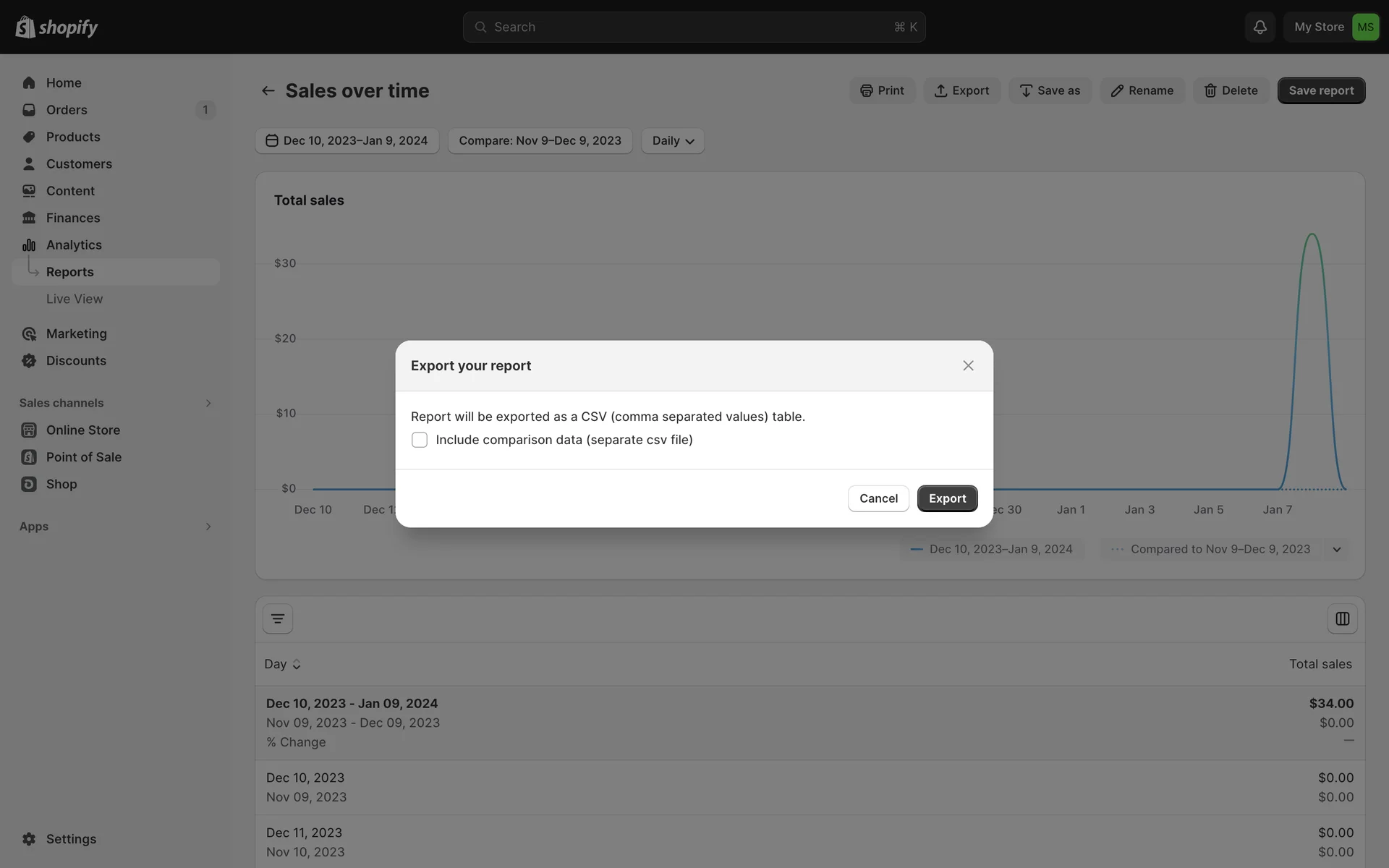Click the Discounts icon in sidebar

point(29,361)
